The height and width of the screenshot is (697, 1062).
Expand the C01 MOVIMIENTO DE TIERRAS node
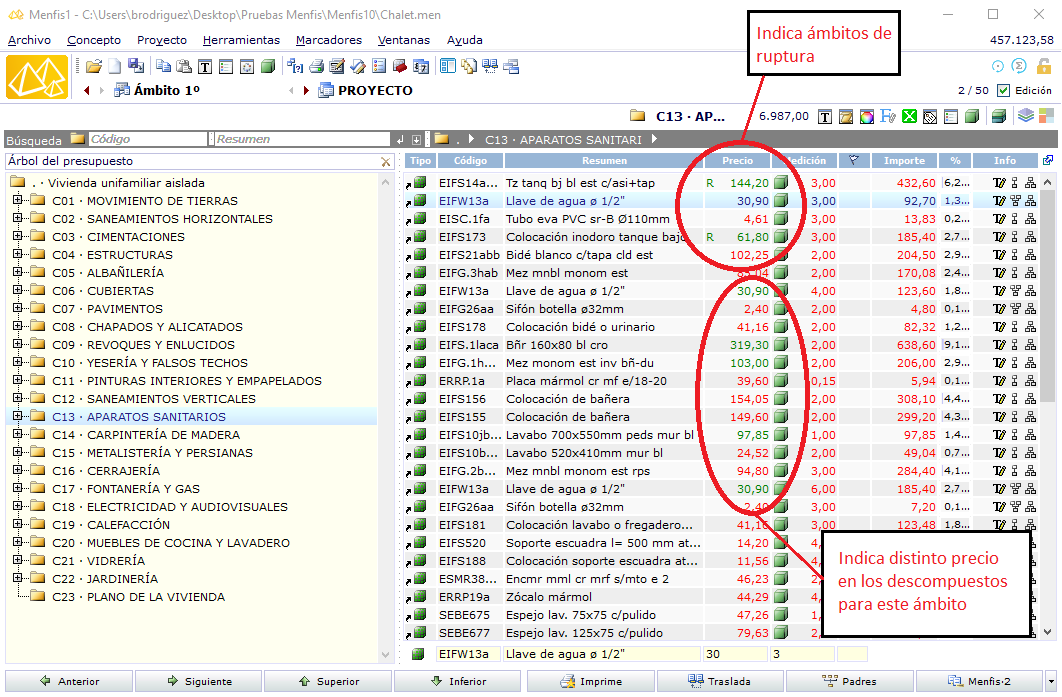(x=18, y=200)
